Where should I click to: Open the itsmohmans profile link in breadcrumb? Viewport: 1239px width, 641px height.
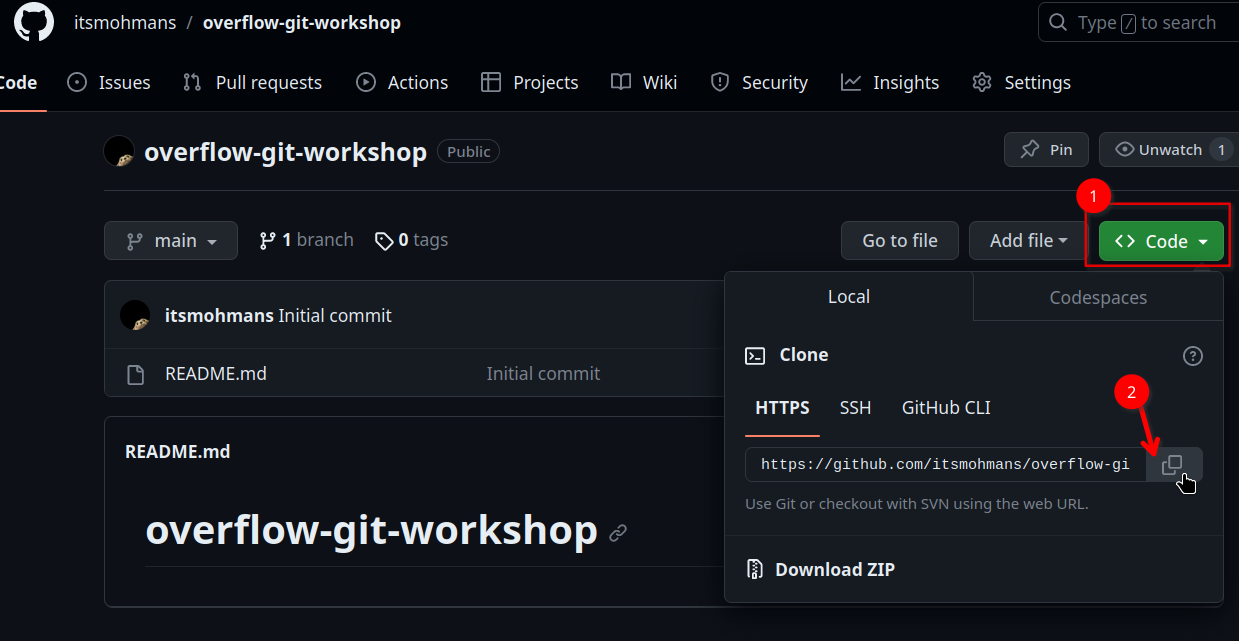(x=123, y=22)
